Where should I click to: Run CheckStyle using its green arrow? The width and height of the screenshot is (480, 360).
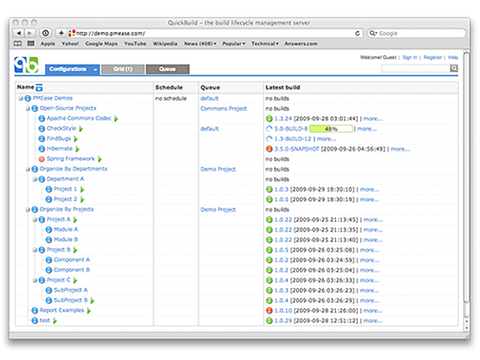pos(81,129)
